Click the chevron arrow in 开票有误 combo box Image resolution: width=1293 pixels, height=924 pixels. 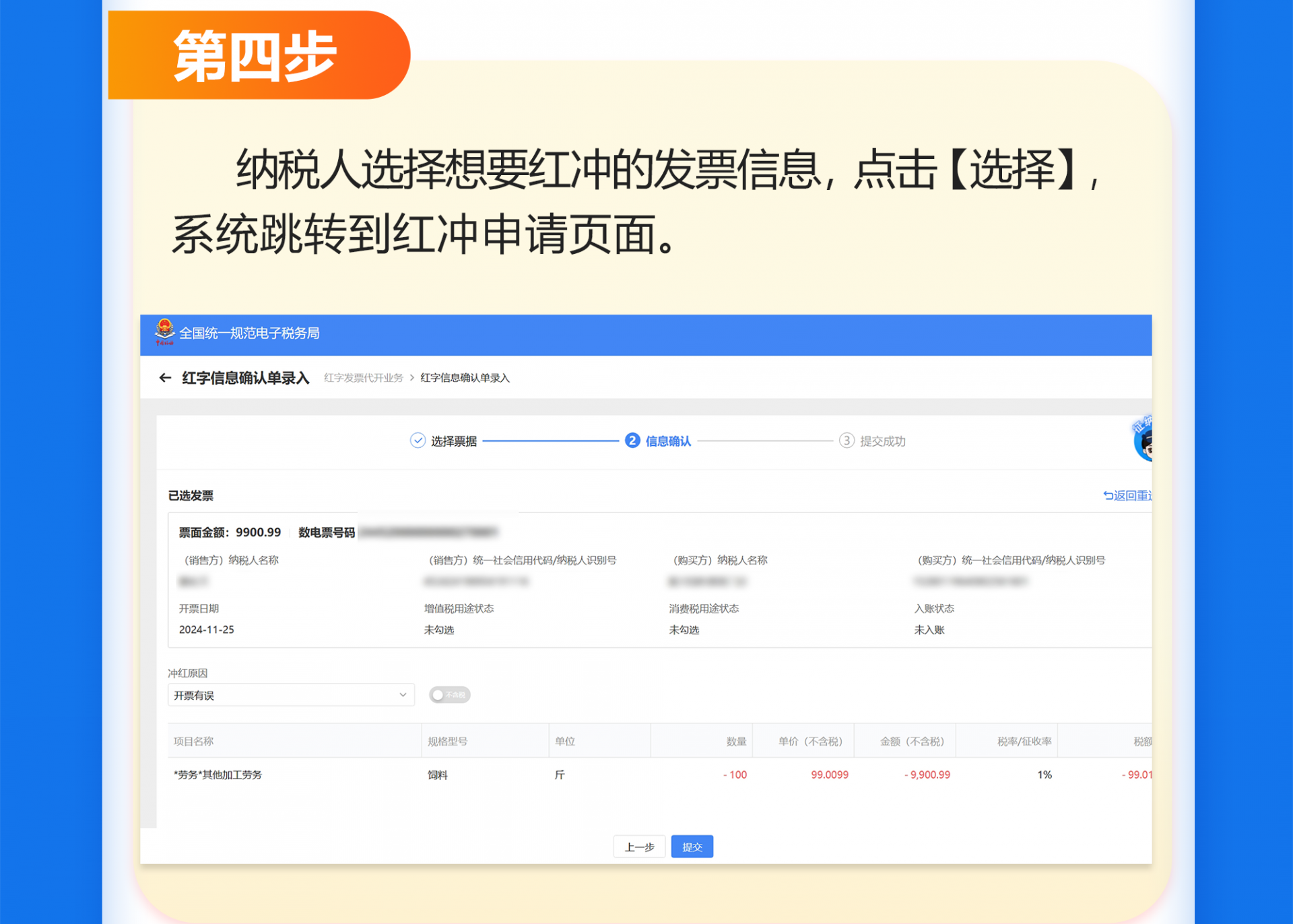click(x=403, y=694)
